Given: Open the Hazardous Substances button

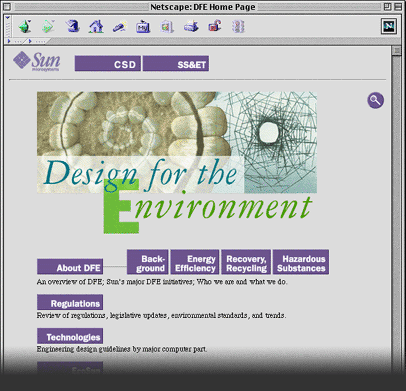Looking at the screenshot, I should pos(301,262).
